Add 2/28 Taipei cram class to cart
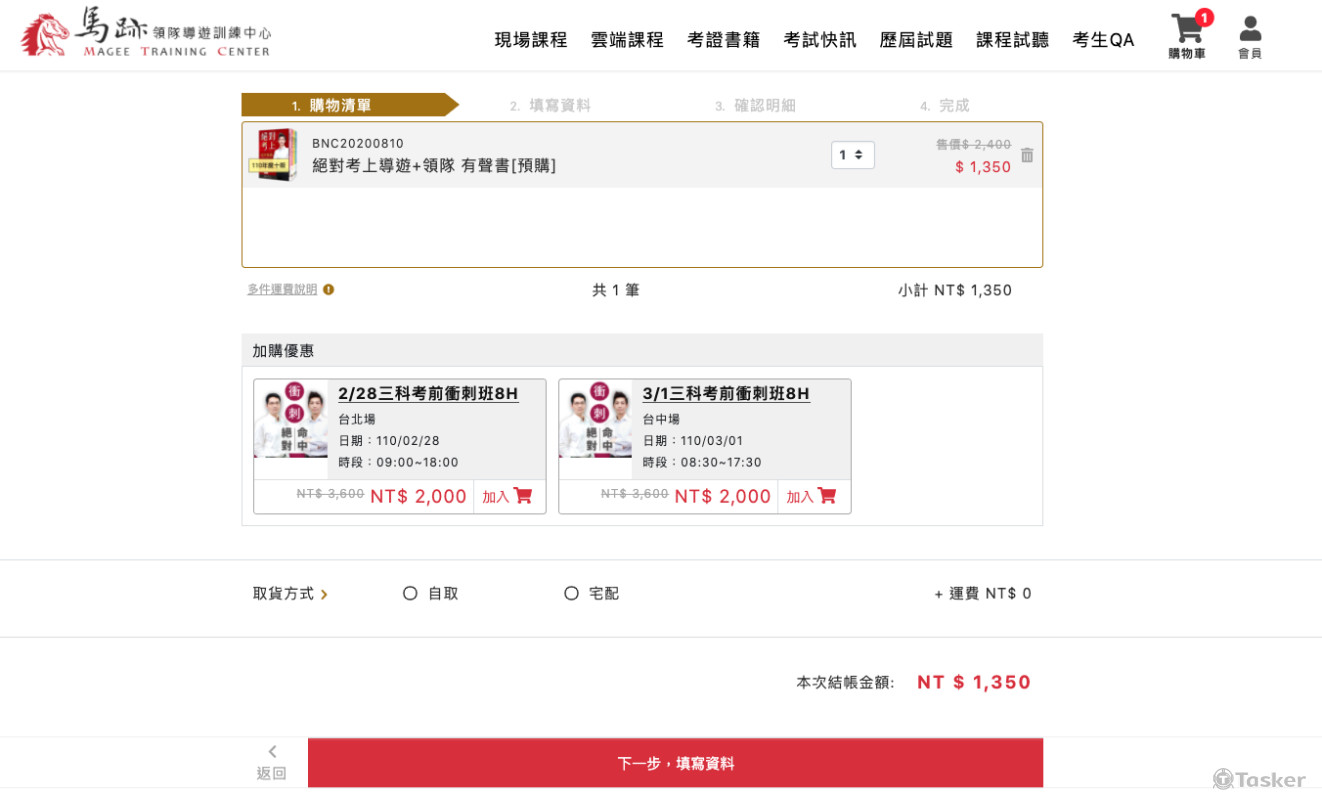This screenshot has width=1322, height=800. [508, 496]
